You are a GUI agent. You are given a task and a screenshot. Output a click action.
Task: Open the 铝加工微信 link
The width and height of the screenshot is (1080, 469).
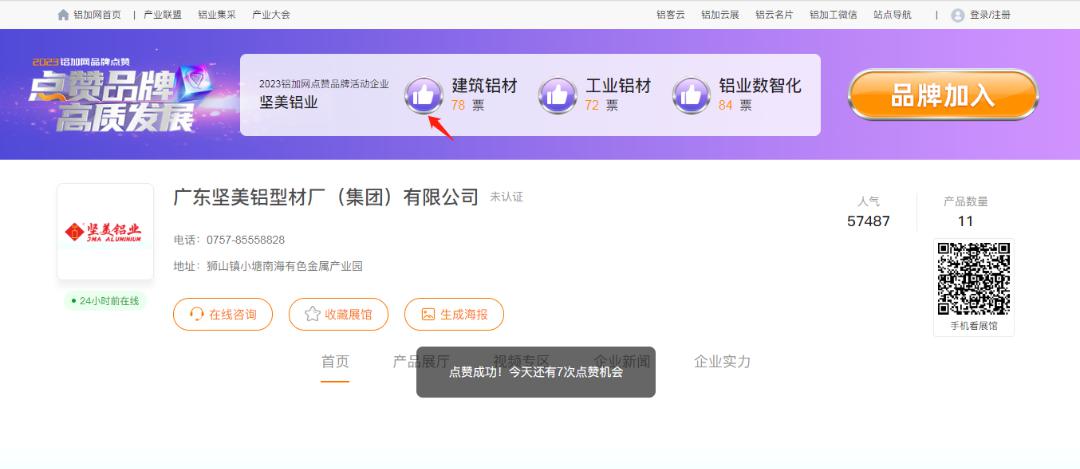(x=833, y=14)
